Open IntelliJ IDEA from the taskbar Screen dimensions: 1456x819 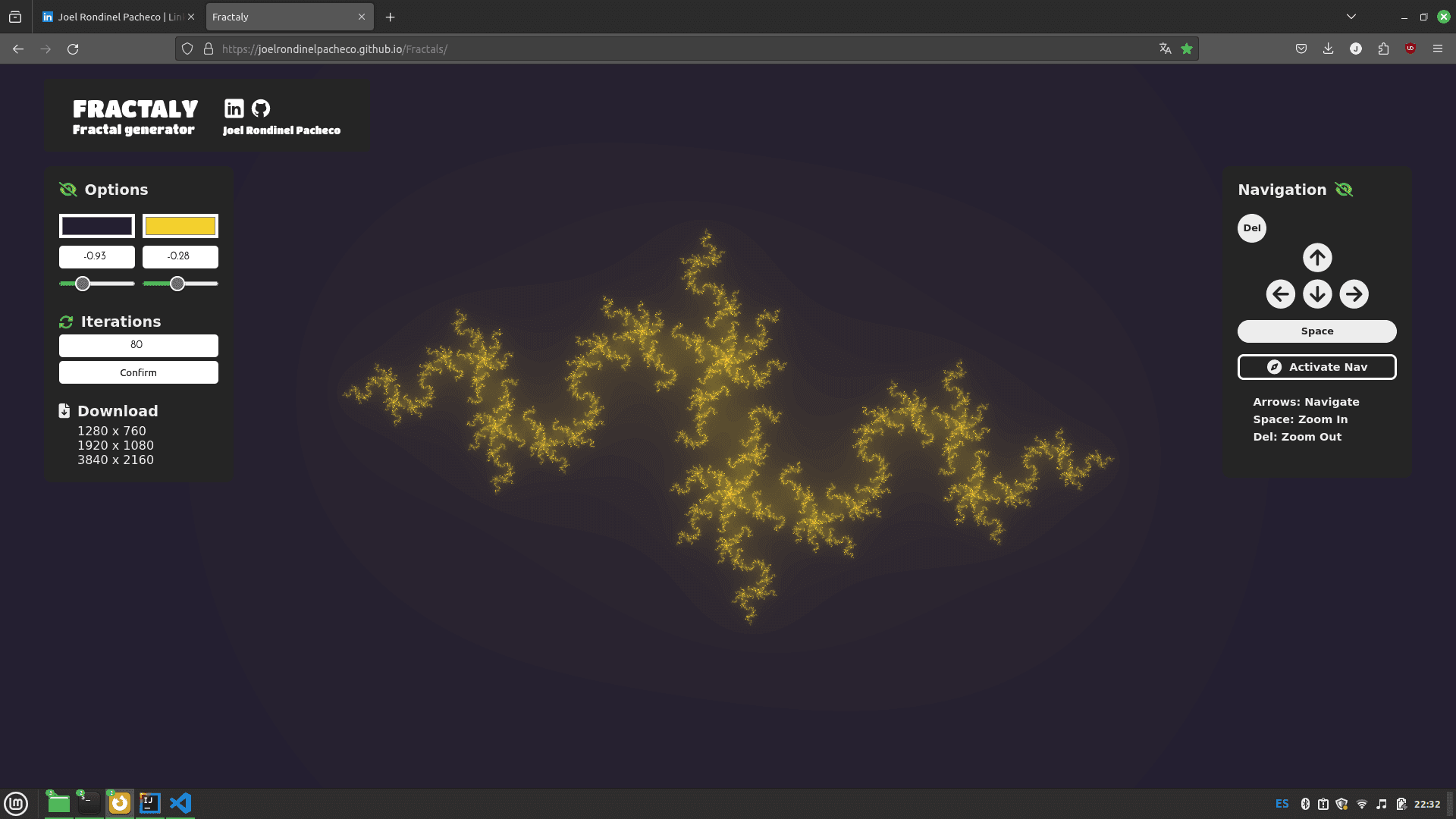click(149, 803)
